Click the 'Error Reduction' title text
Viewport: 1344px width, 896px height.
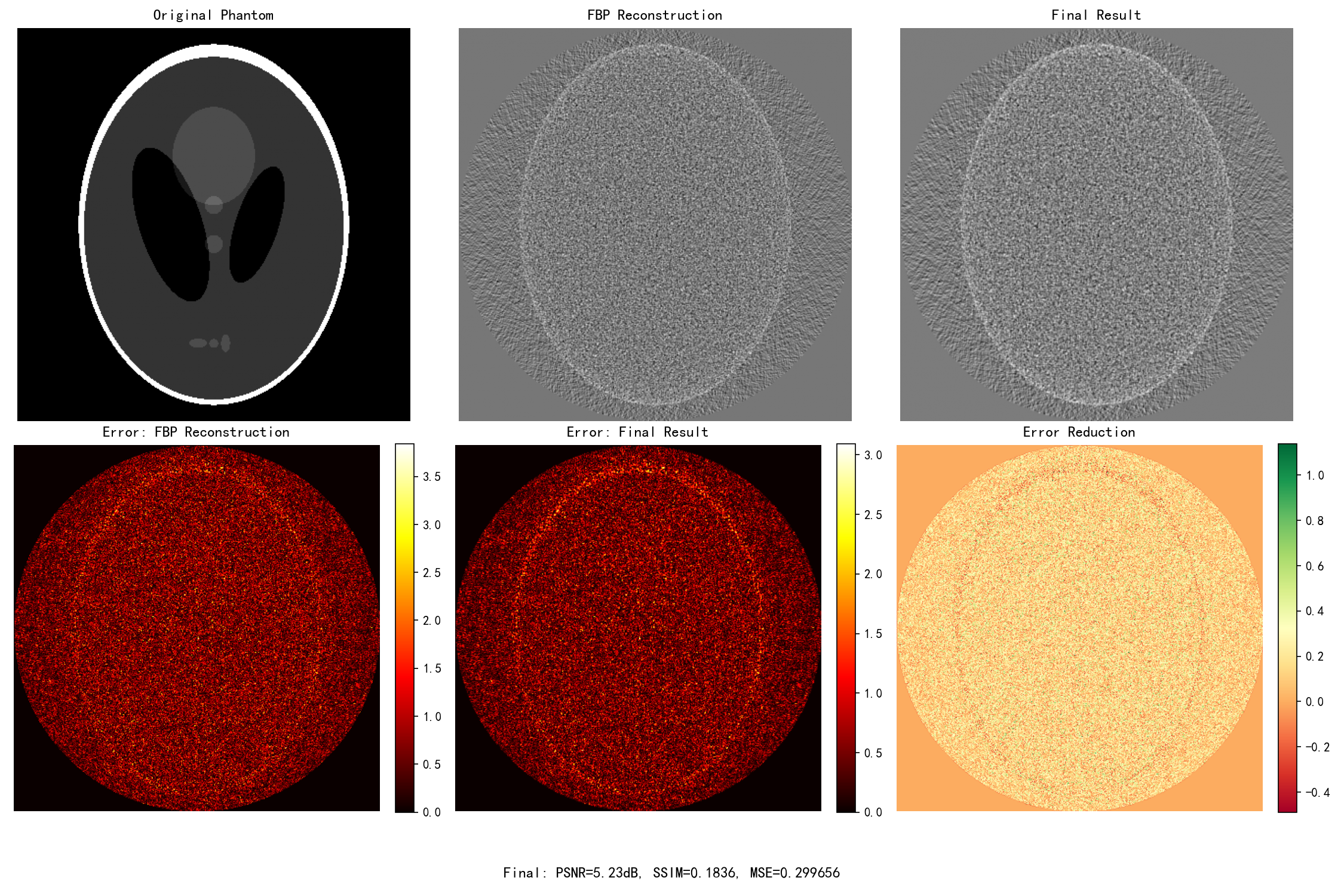[1079, 432]
